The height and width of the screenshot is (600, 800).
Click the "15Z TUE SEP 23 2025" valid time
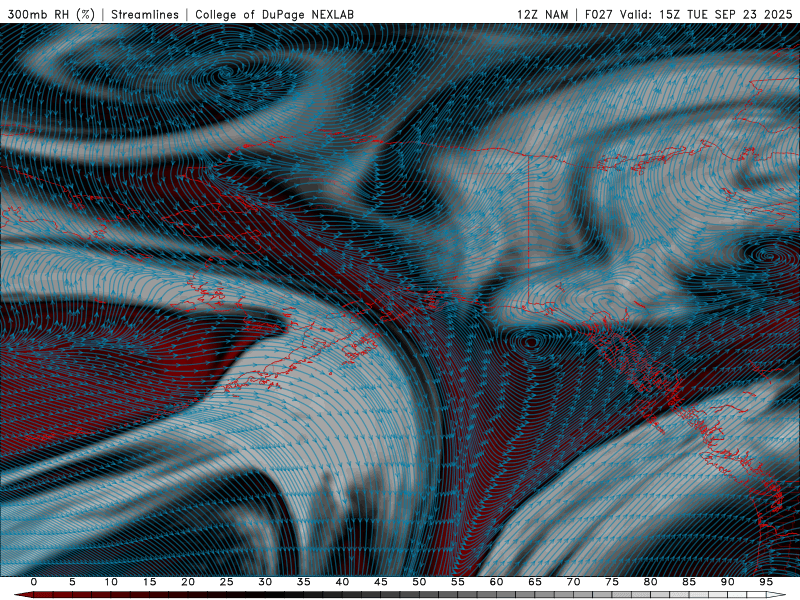[x=725, y=14]
